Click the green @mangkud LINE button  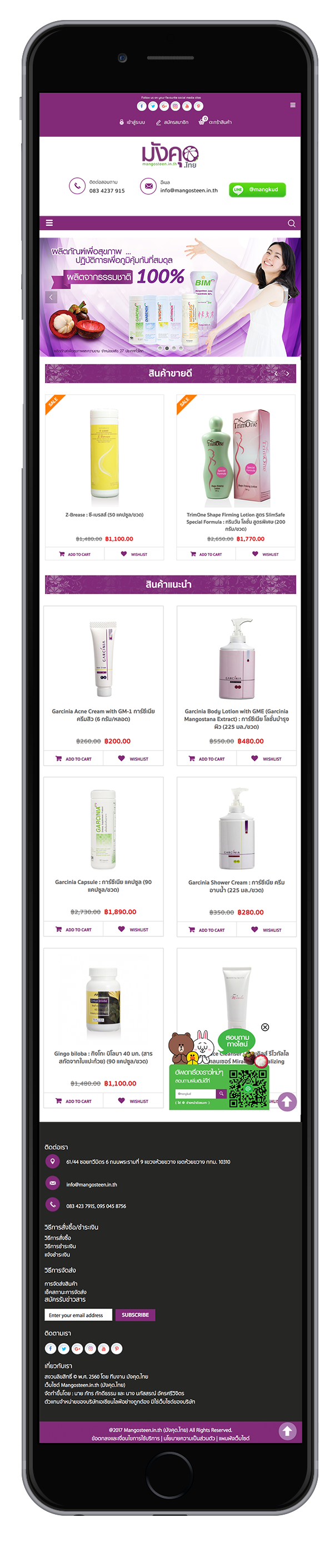(x=257, y=189)
